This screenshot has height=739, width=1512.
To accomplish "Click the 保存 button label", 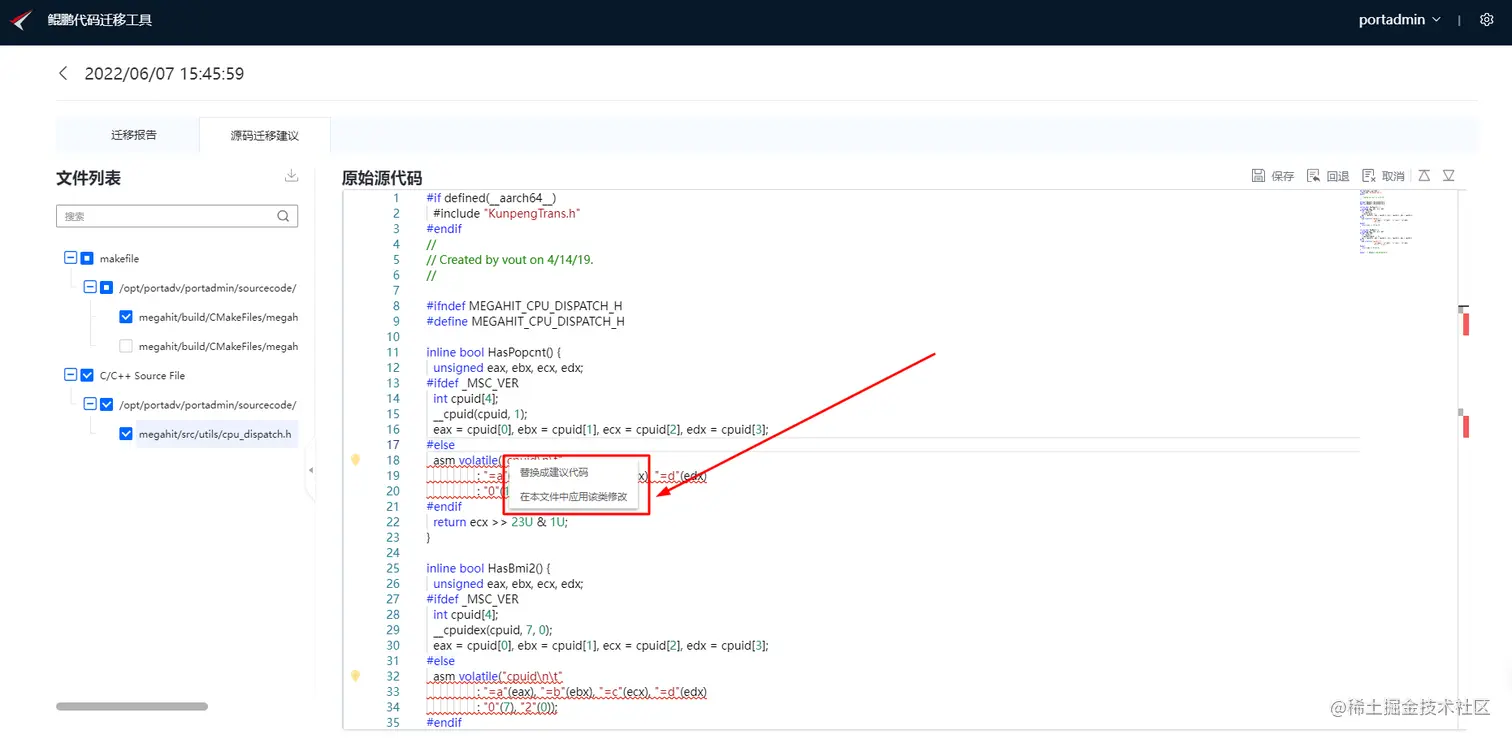I will point(1283,176).
